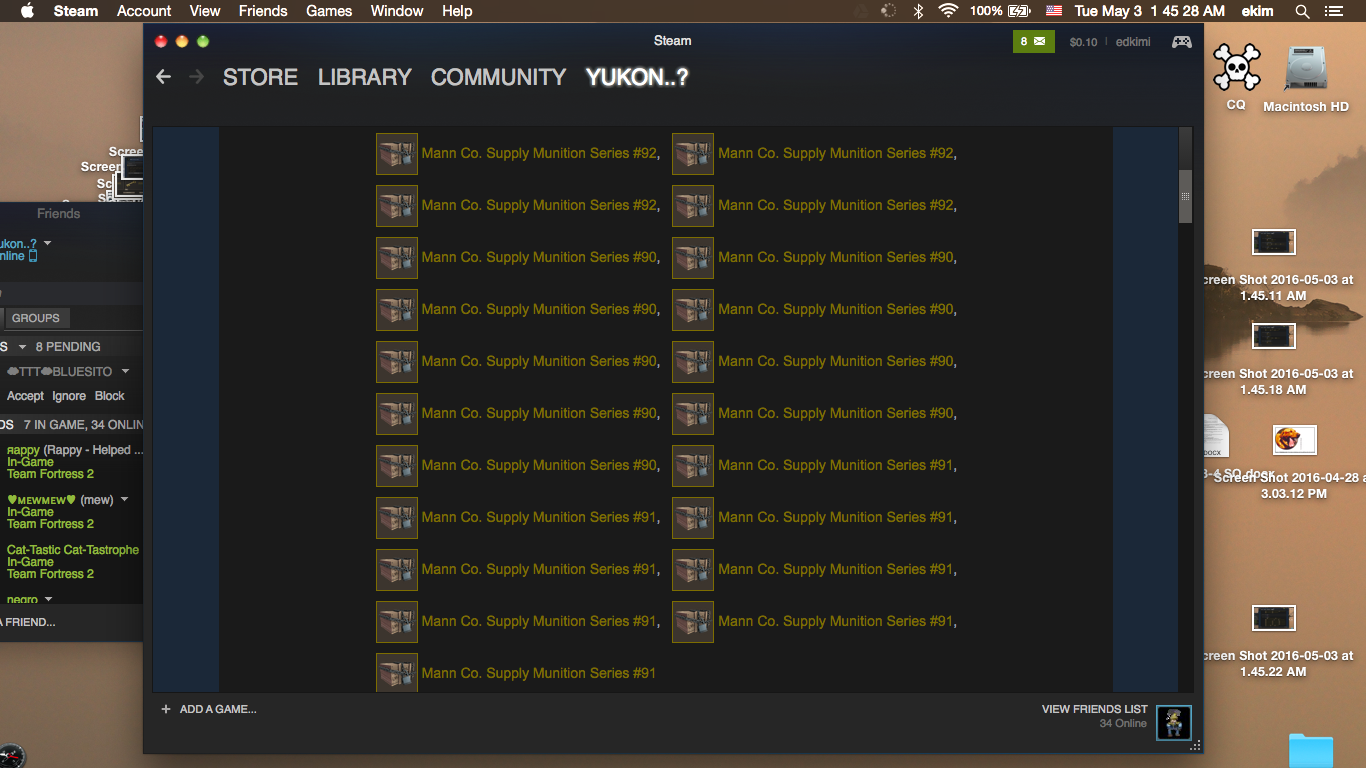1366x768 pixels.
Task: Select the last lone Series #91 crate
Action: (x=397, y=673)
